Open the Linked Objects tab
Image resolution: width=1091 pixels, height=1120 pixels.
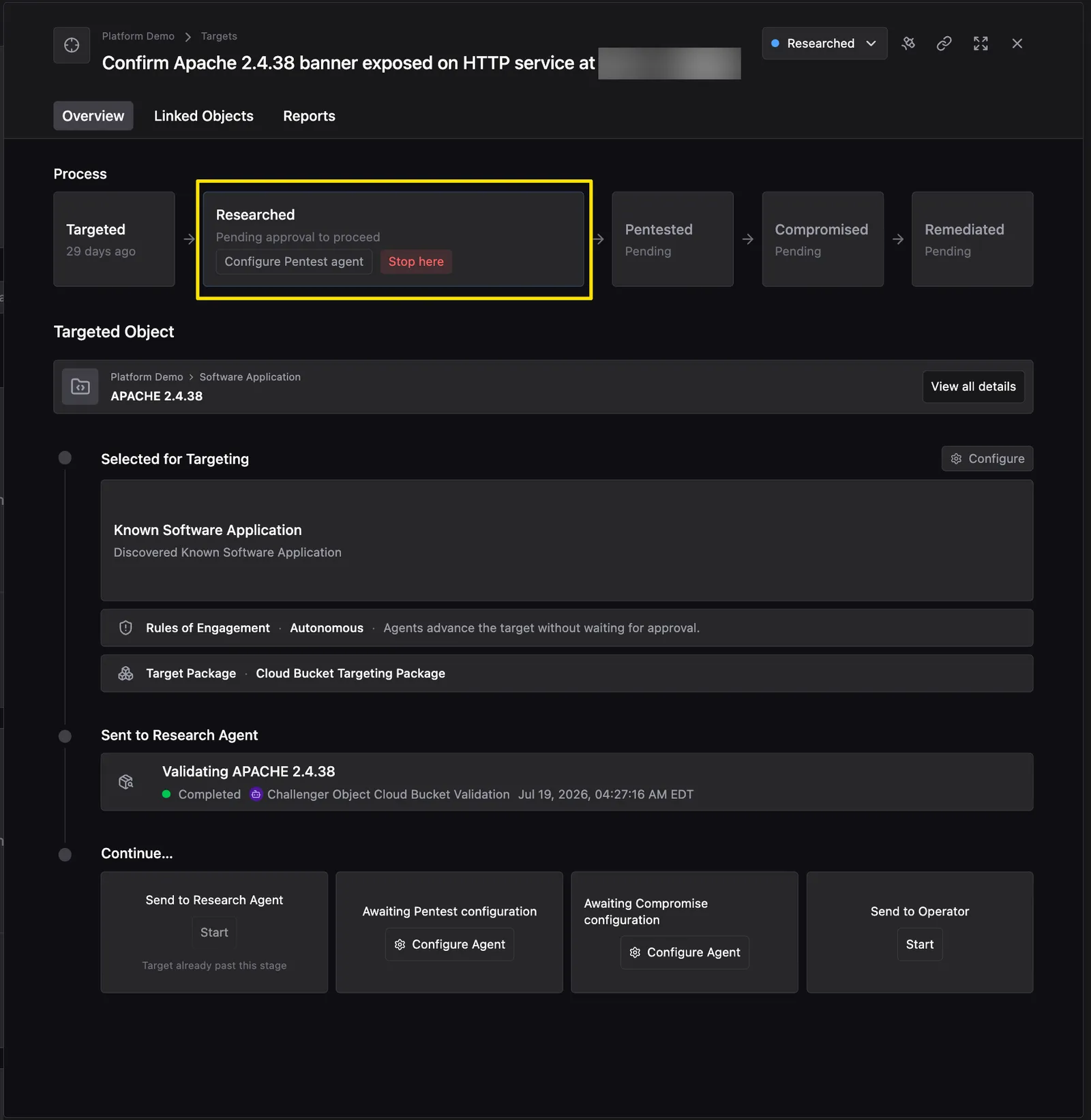pos(203,116)
